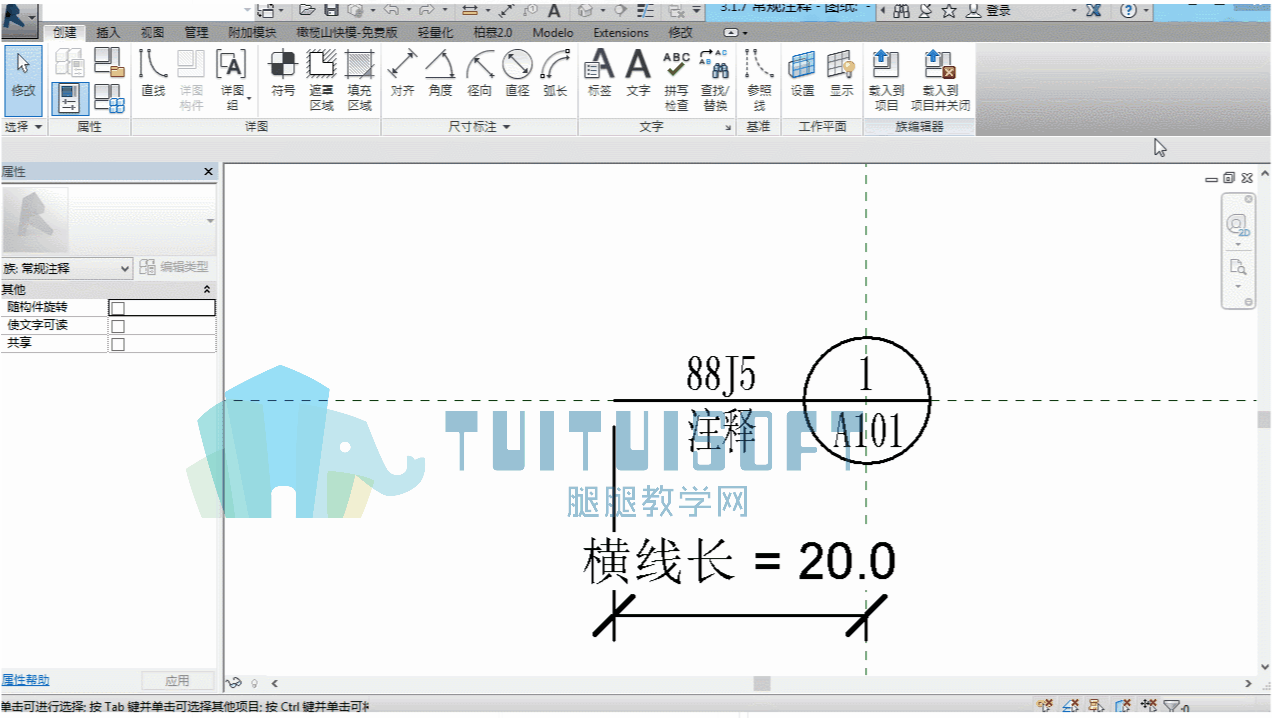Screen dimensions: 1272x718
Task: Open the 族: 常规注释 family dropdown
Action: (67, 268)
